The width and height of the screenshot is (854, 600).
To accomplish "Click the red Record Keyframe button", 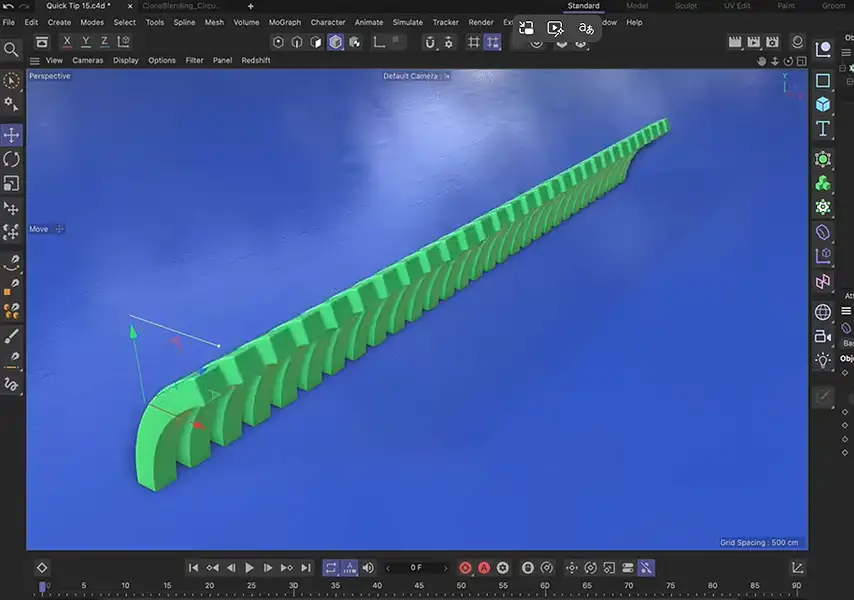I will [464, 567].
